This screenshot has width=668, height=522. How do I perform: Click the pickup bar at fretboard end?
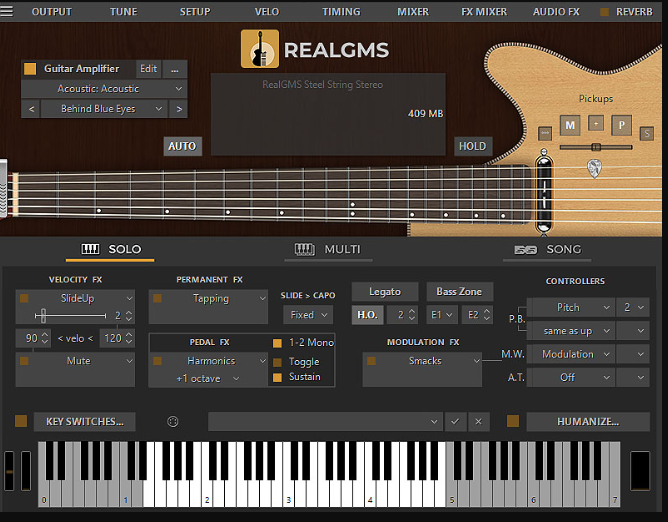(x=544, y=194)
